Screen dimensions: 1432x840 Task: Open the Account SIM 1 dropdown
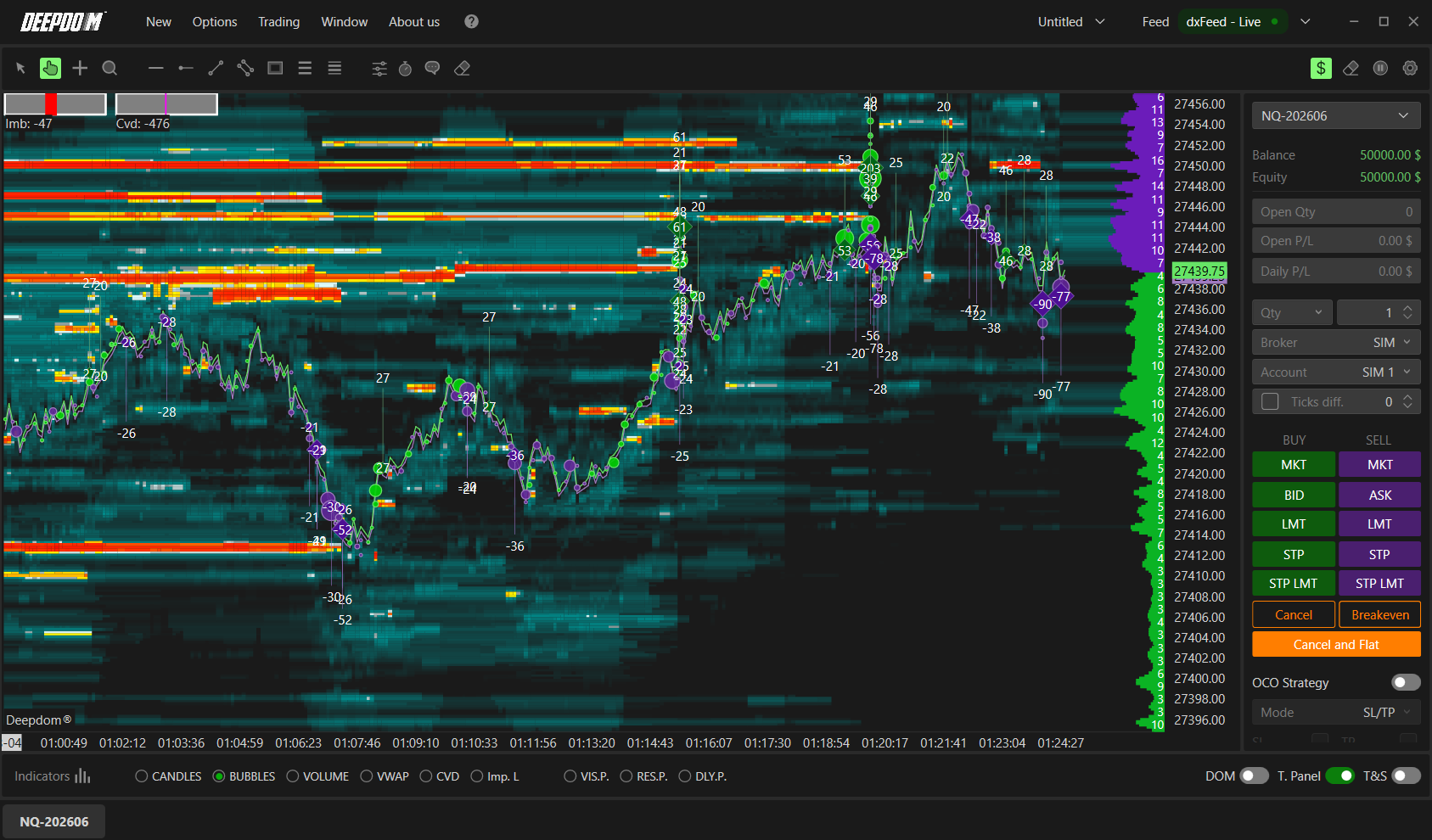pos(1336,372)
